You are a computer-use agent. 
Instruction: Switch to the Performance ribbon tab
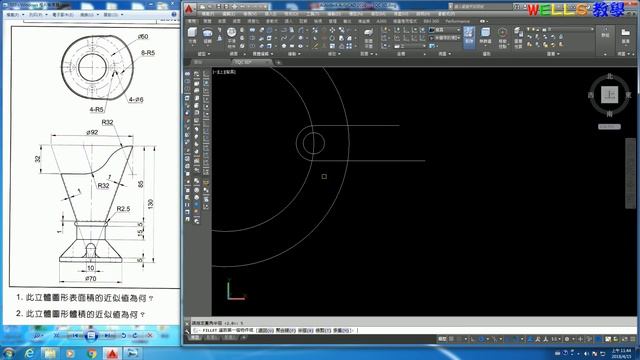[x=457, y=21]
